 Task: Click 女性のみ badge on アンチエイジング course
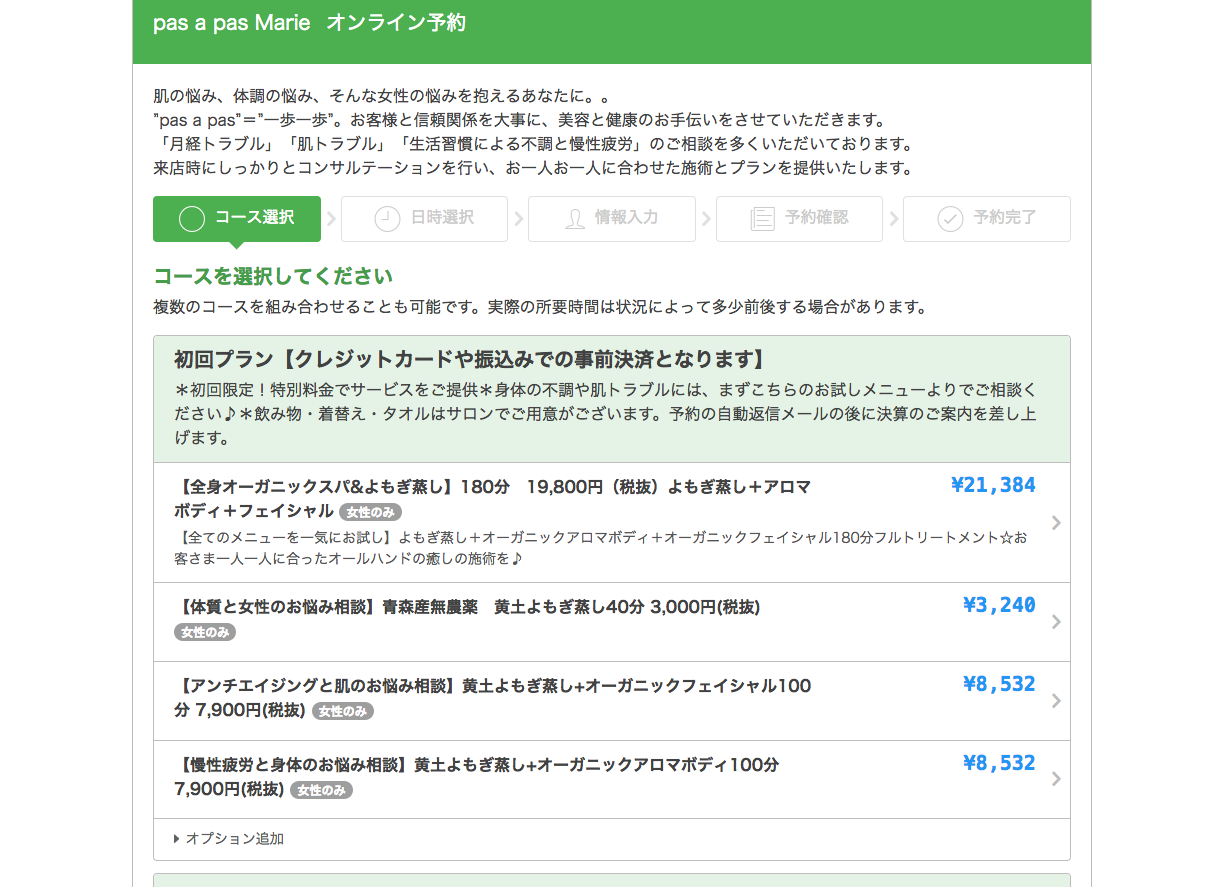click(343, 711)
